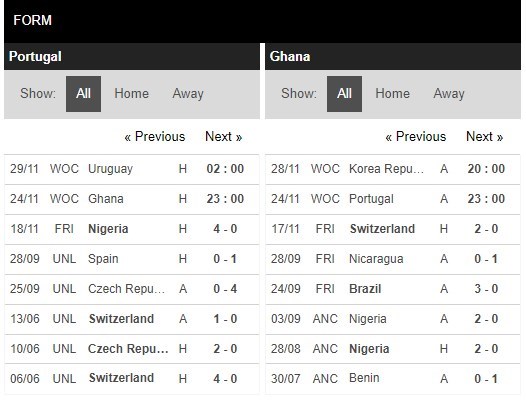Open Ghana's 17/11 friendly versus Switzerland
Viewport: 526px width, 407px height.
click(x=392, y=229)
